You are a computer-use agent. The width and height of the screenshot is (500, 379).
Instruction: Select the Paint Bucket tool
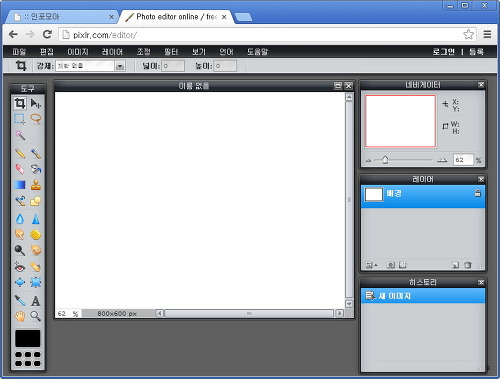[36, 169]
